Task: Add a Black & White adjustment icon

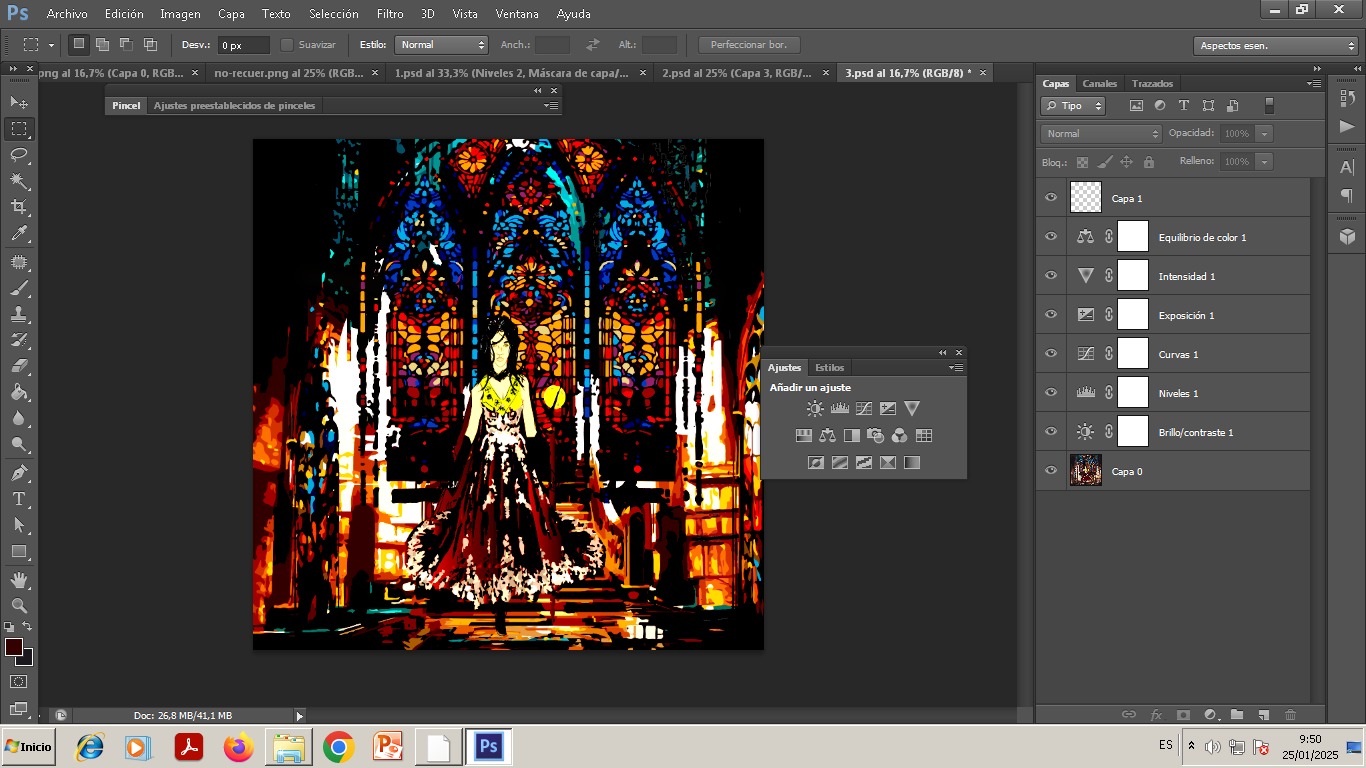Action: click(x=852, y=435)
